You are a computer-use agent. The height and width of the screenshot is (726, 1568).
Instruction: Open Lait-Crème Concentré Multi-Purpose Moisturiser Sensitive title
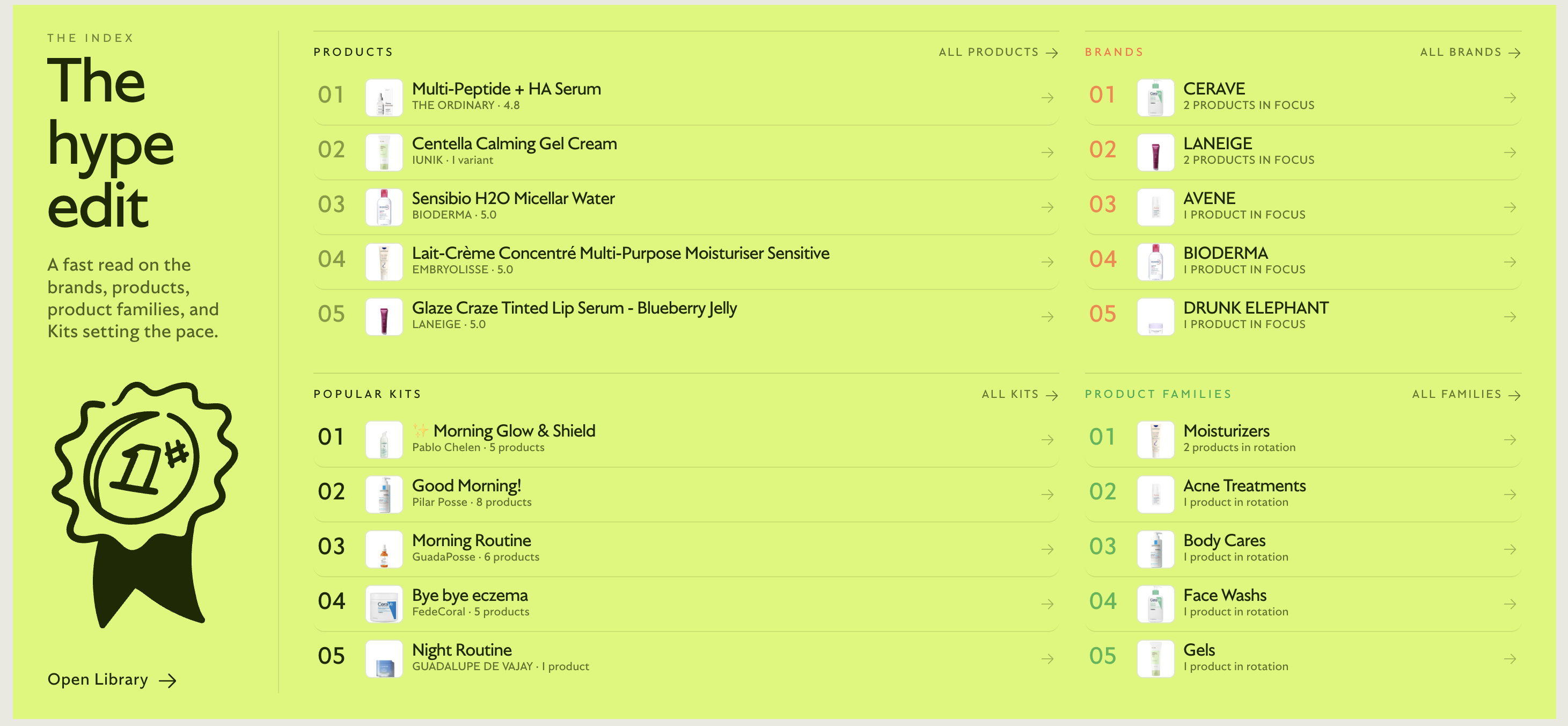621,253
